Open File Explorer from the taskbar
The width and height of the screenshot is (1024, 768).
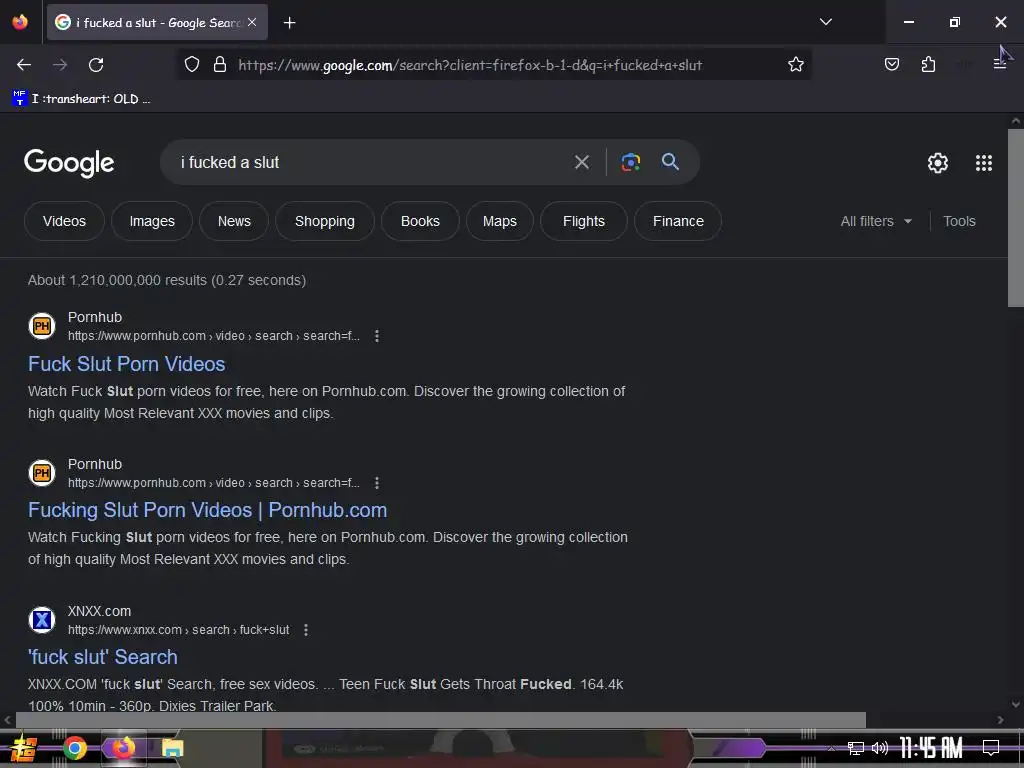tap(172, 748)
